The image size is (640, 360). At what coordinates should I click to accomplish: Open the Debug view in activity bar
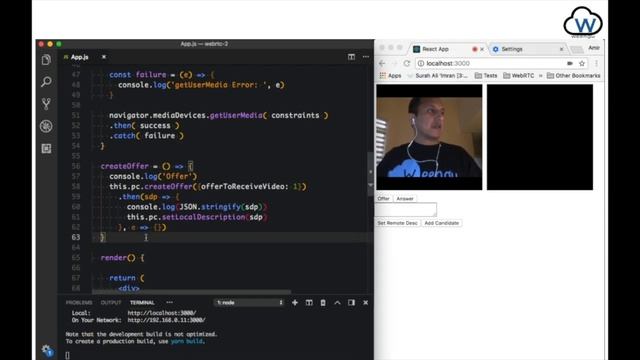tap(46, 126)
